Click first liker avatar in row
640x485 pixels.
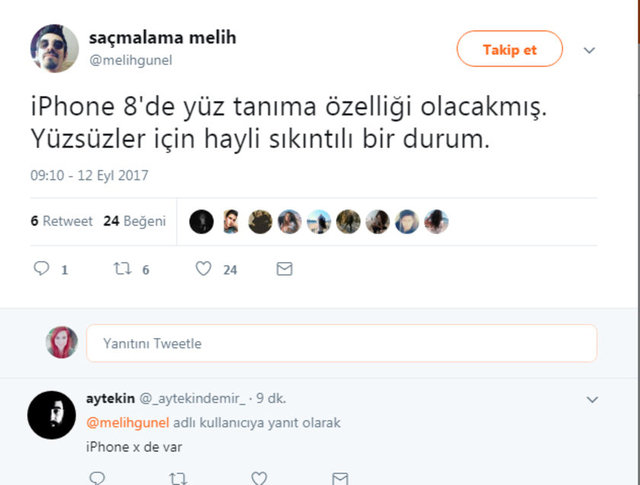(201, 222)
